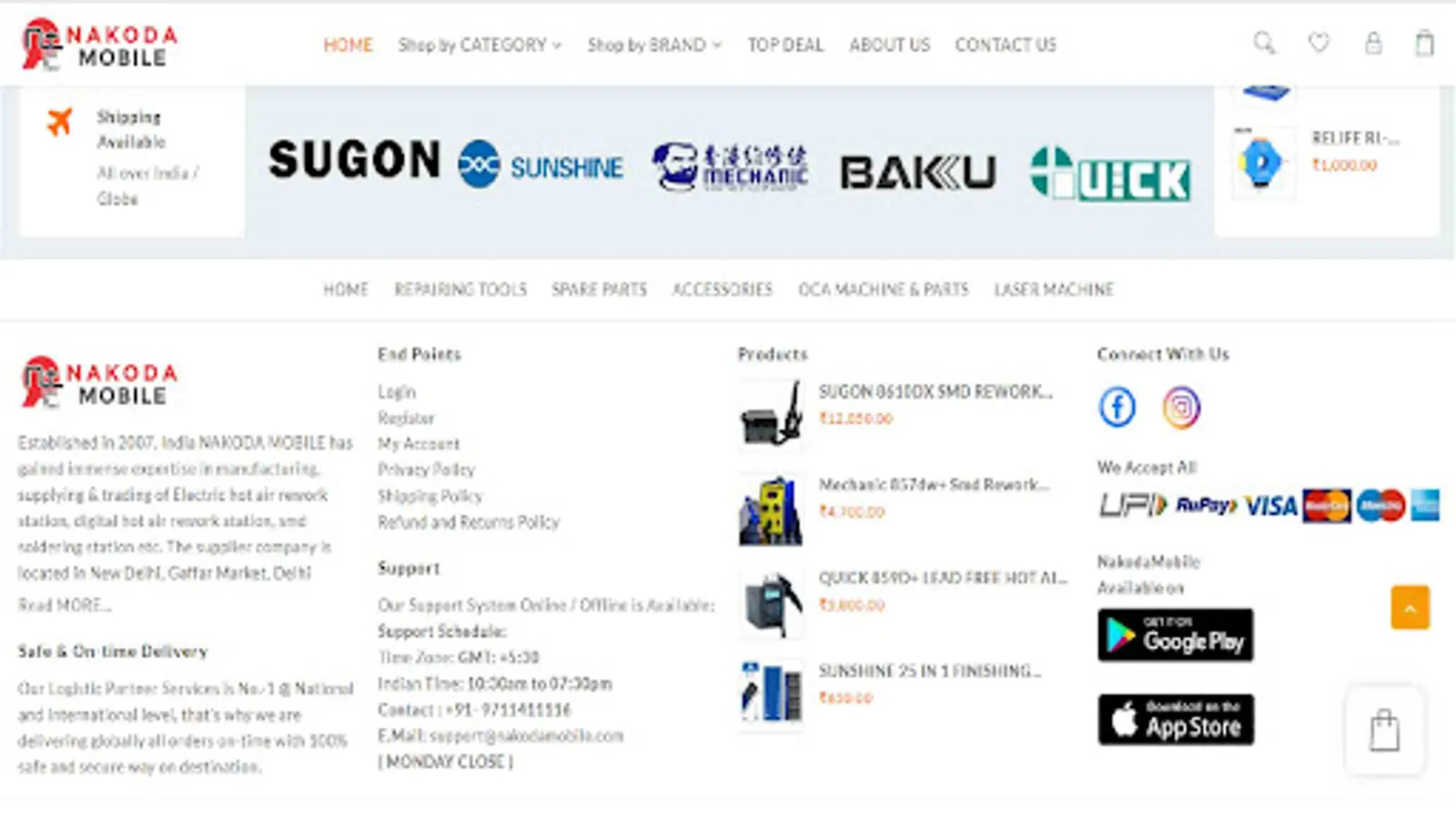The image size is (1456, 819).
Task: Select the SUGON brand logo
Action: (354, 159)
